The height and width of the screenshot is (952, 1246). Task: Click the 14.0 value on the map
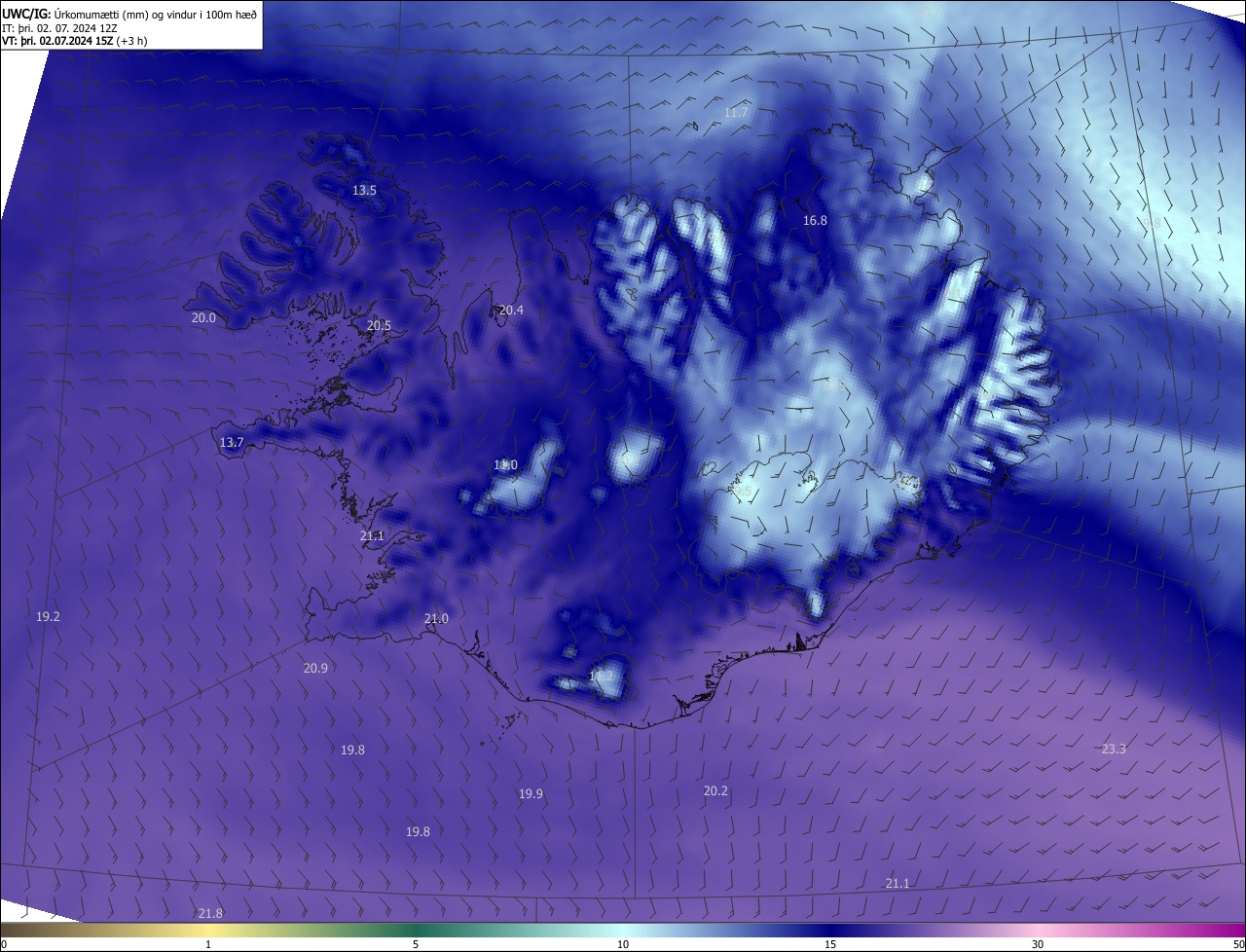tap(505, 465)
